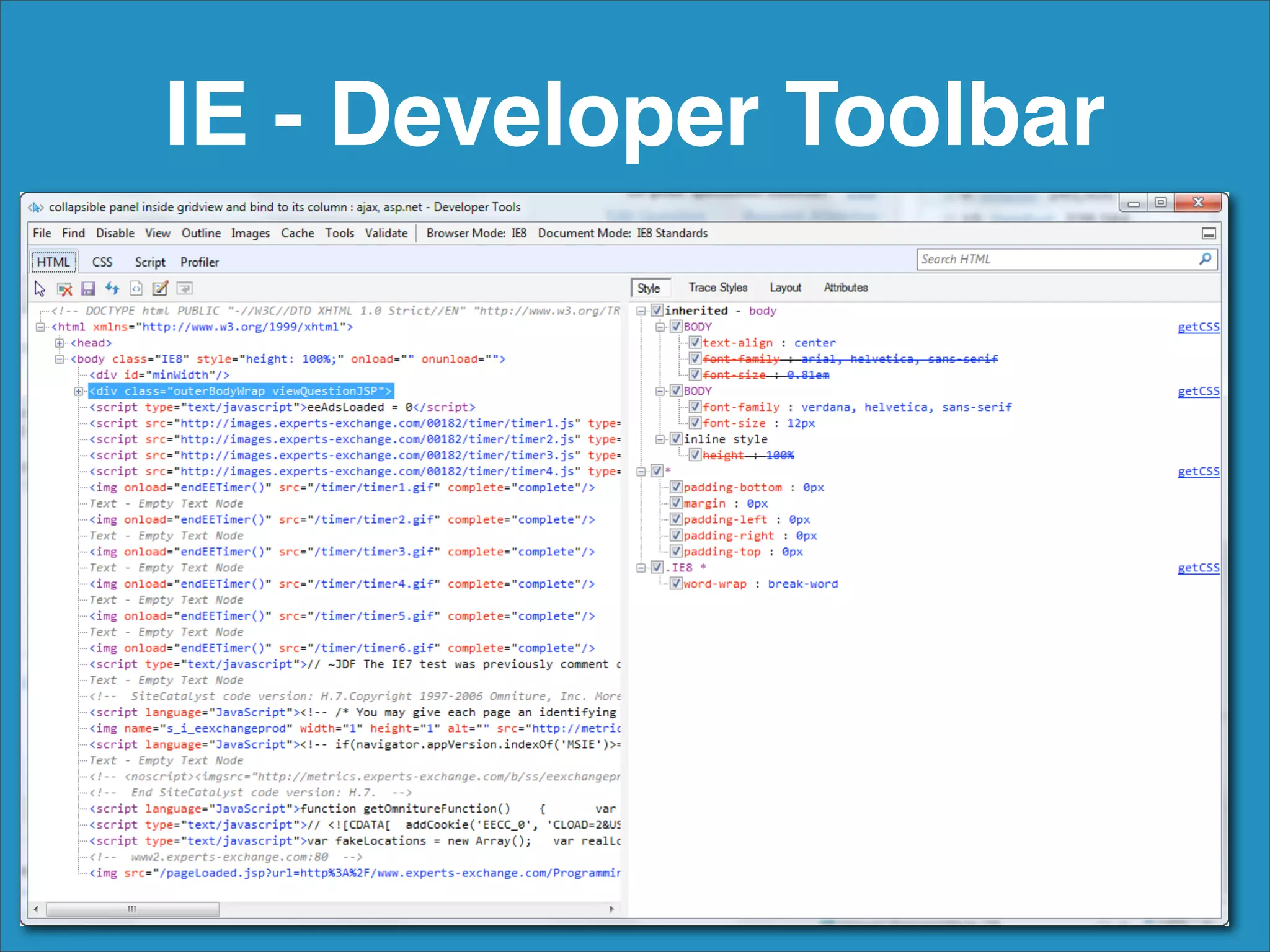
Task: Activate the select element by click arrow
Action: pos(40,289)
